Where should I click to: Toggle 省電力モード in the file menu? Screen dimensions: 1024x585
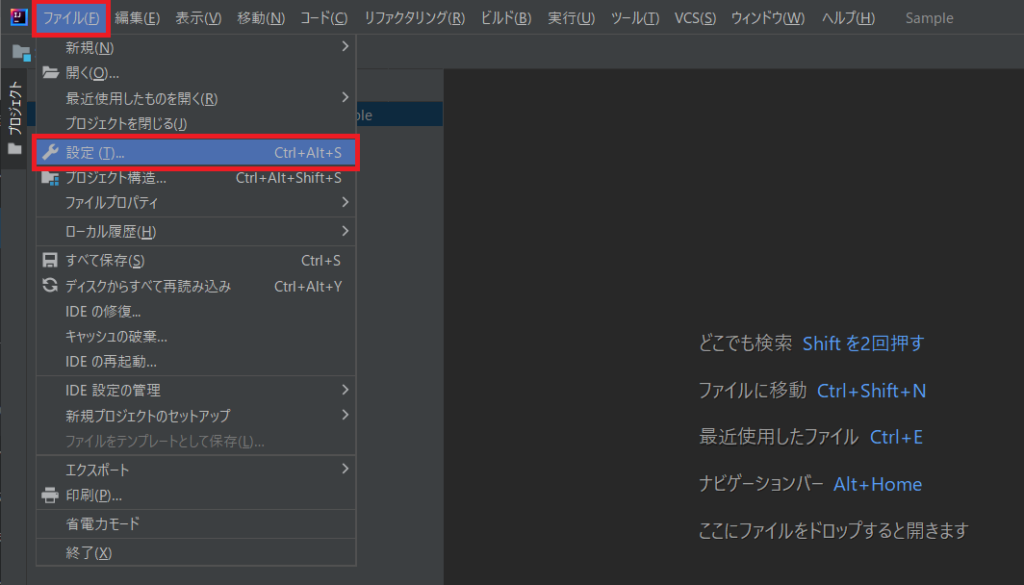[102, 524]
